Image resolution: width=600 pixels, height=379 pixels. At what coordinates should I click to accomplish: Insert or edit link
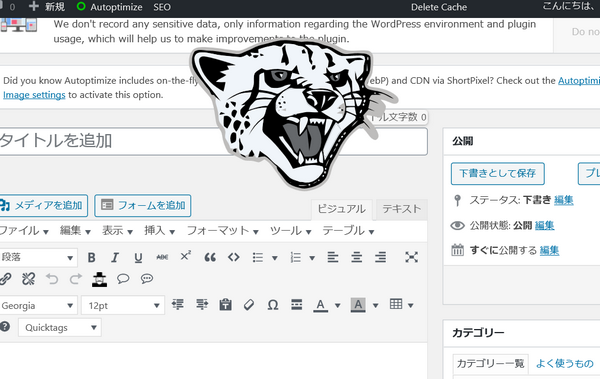(5, 279)
